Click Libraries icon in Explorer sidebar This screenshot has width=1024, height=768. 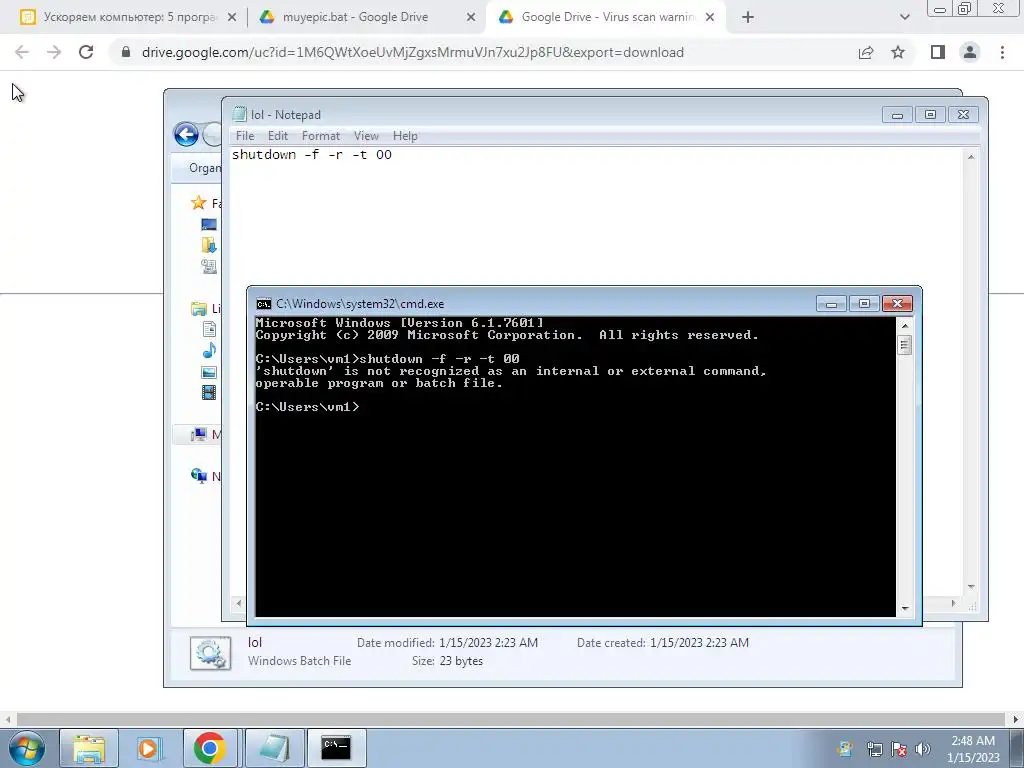coord(199,309)
